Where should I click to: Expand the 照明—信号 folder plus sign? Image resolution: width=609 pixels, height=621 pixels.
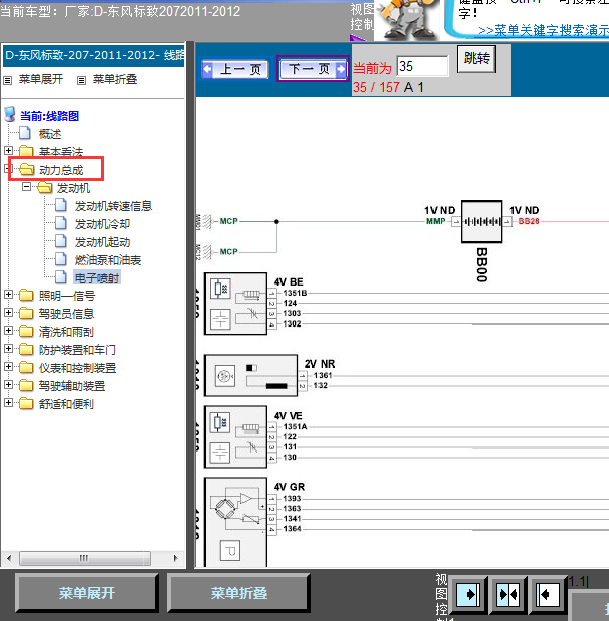coord(8,294)
